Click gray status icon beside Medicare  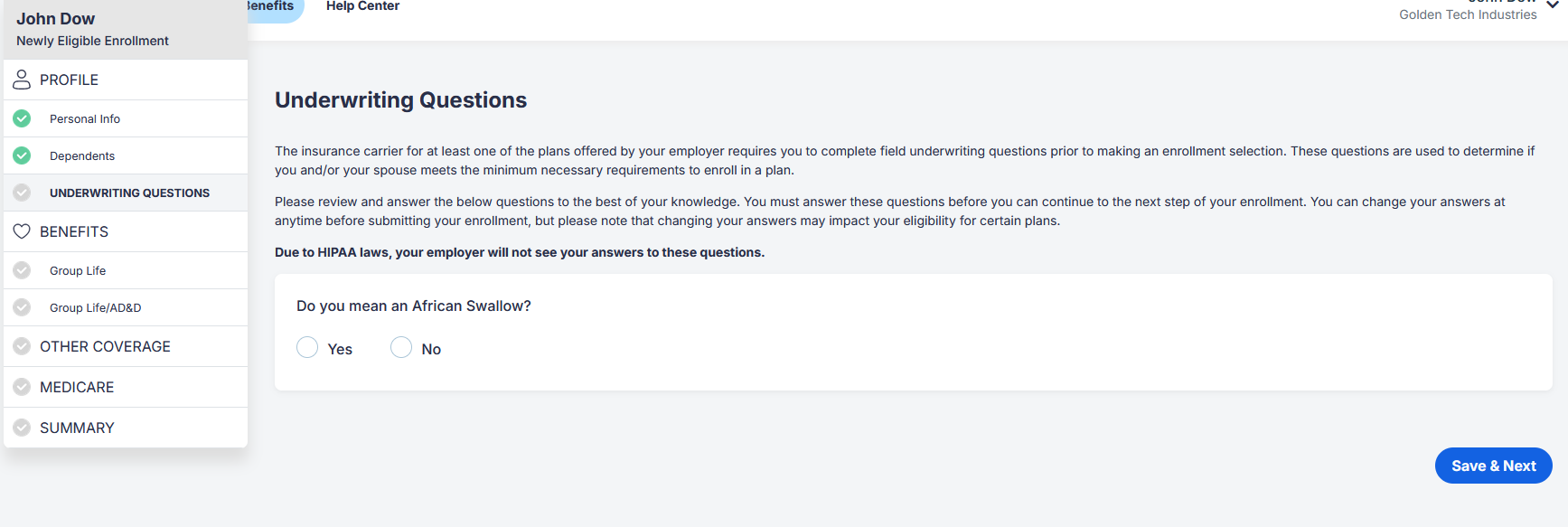pos(22,387)
